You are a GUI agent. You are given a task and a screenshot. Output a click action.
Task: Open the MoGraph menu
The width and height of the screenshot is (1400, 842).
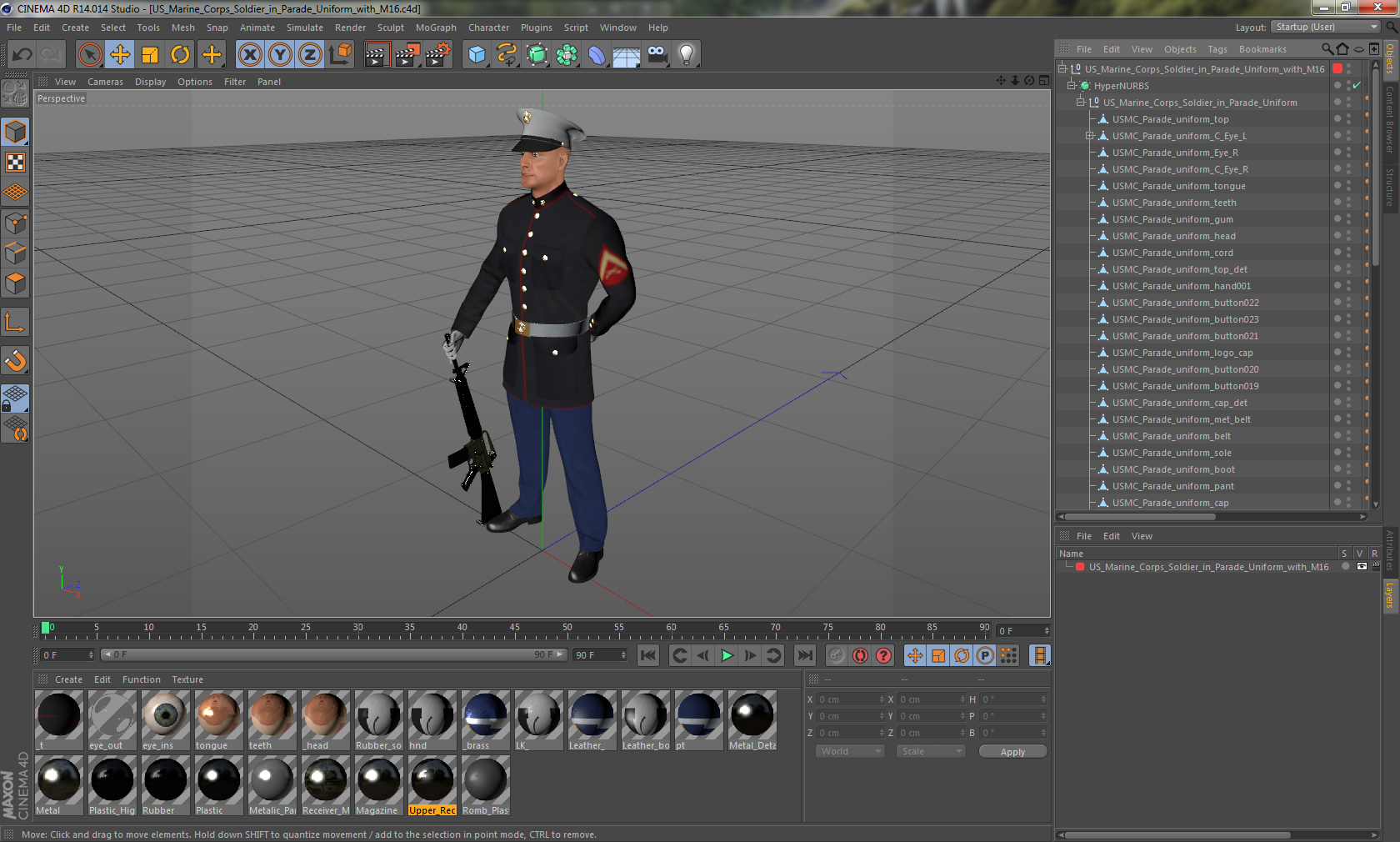(436, 28)
